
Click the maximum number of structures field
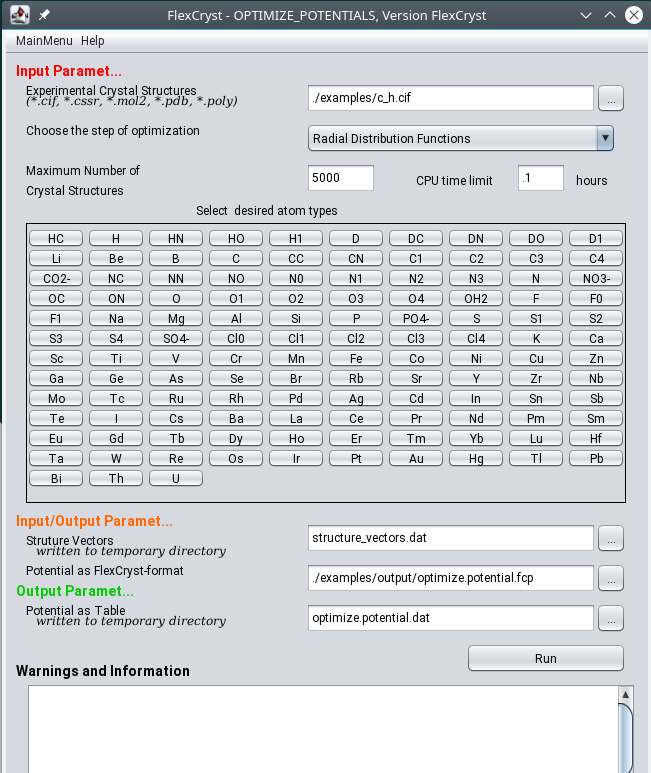click(341, 178)
